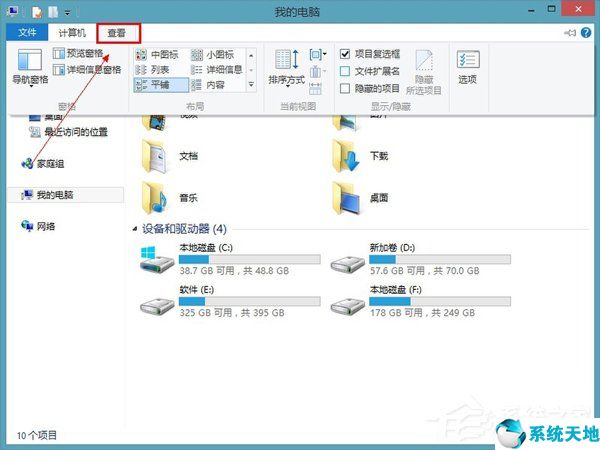Click the text 178 GB 可用，共 249 GB

click(x=422, y=313)
